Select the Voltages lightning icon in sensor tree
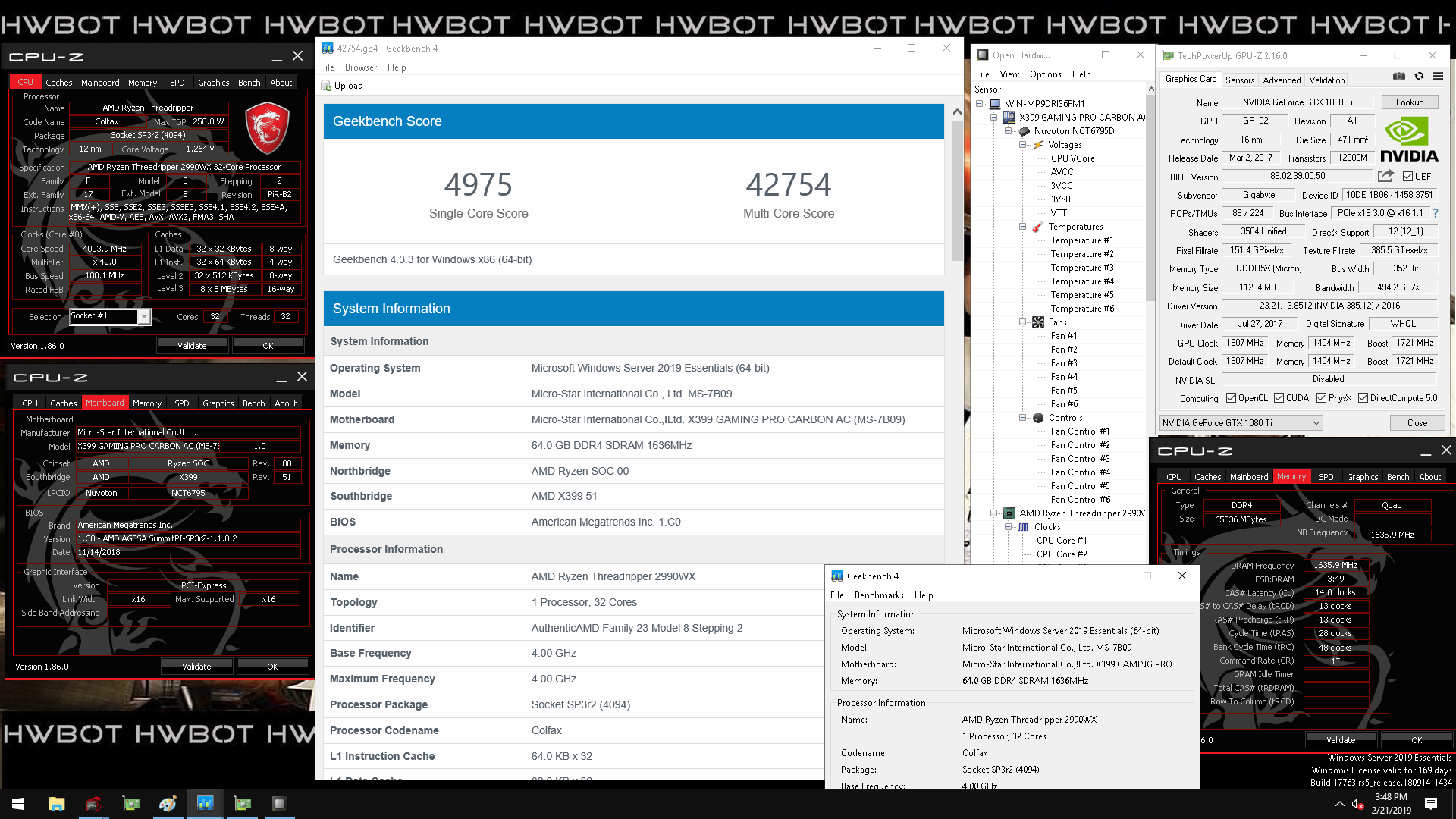The height and width of the screenshot is (819, 1456). pyautogui.click(x=1038, y=145)
